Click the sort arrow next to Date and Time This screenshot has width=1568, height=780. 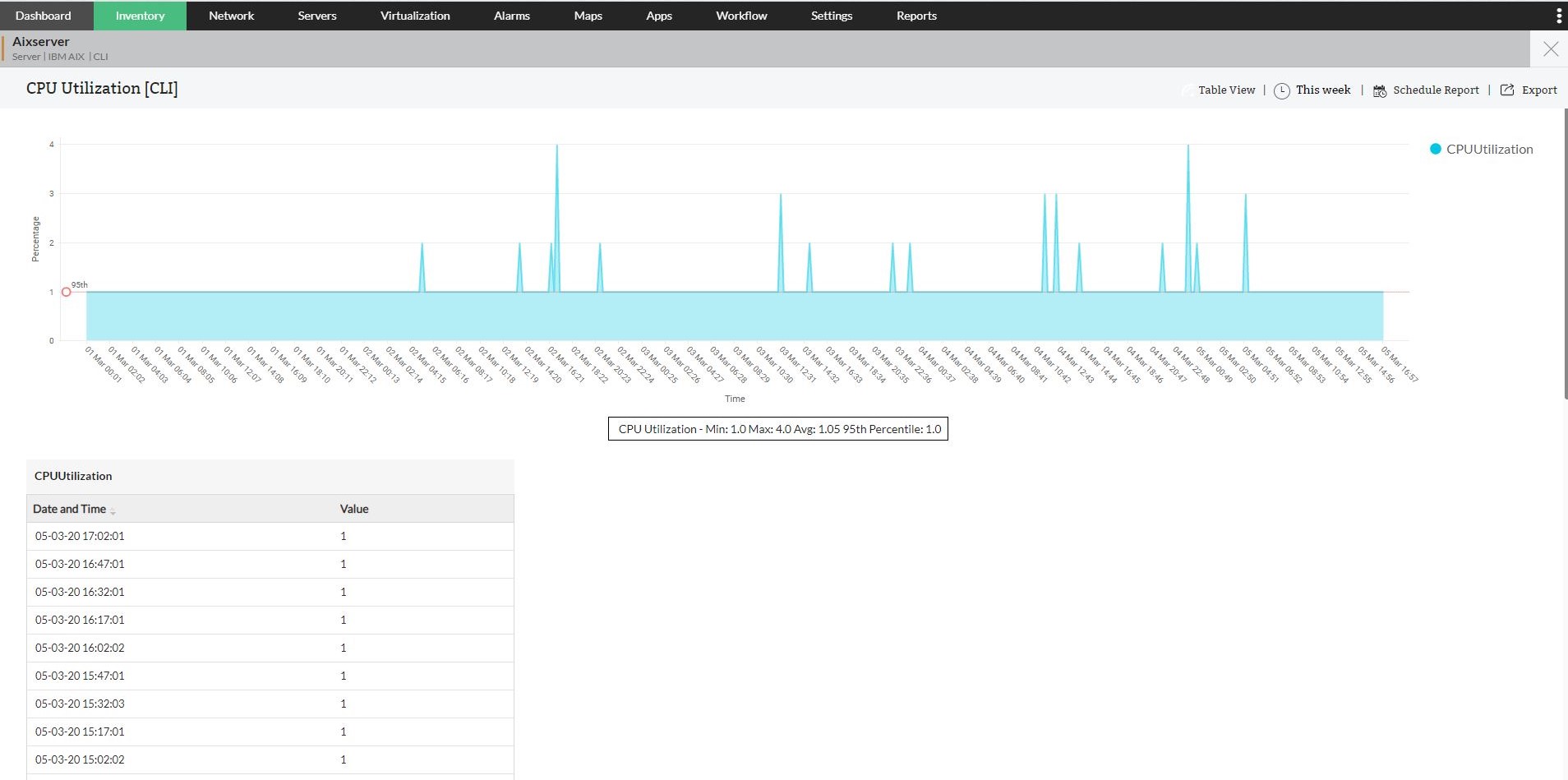coord(112,510)
